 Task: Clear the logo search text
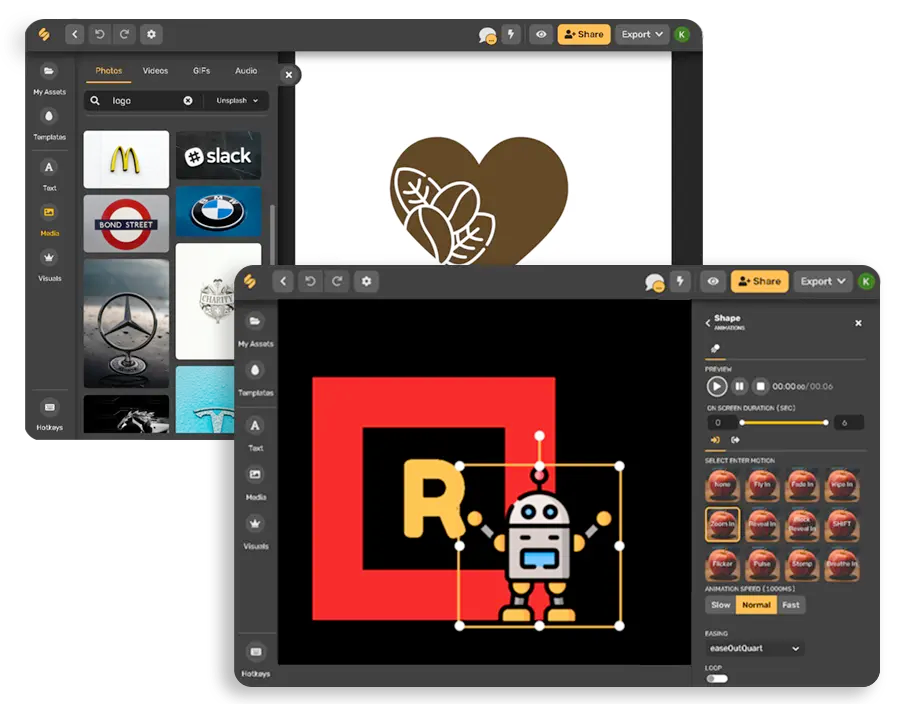pyautogui.click(x=188, y=101)
